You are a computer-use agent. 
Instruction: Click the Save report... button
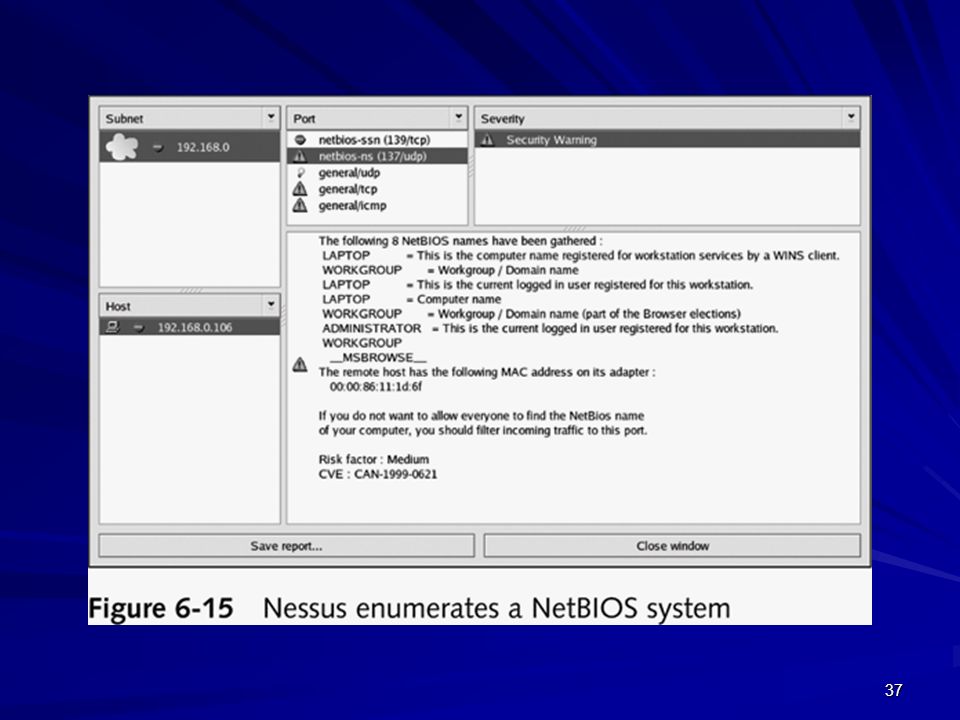pyautogui.click(x=287, y=546)
